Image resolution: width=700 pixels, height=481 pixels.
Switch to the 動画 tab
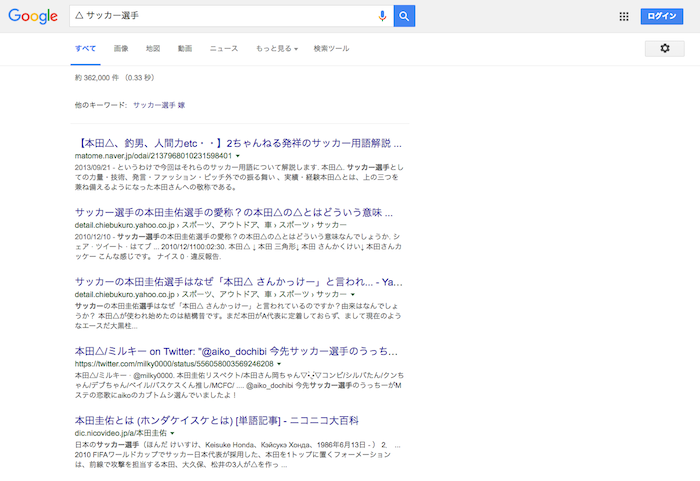[x=185, y=48]
